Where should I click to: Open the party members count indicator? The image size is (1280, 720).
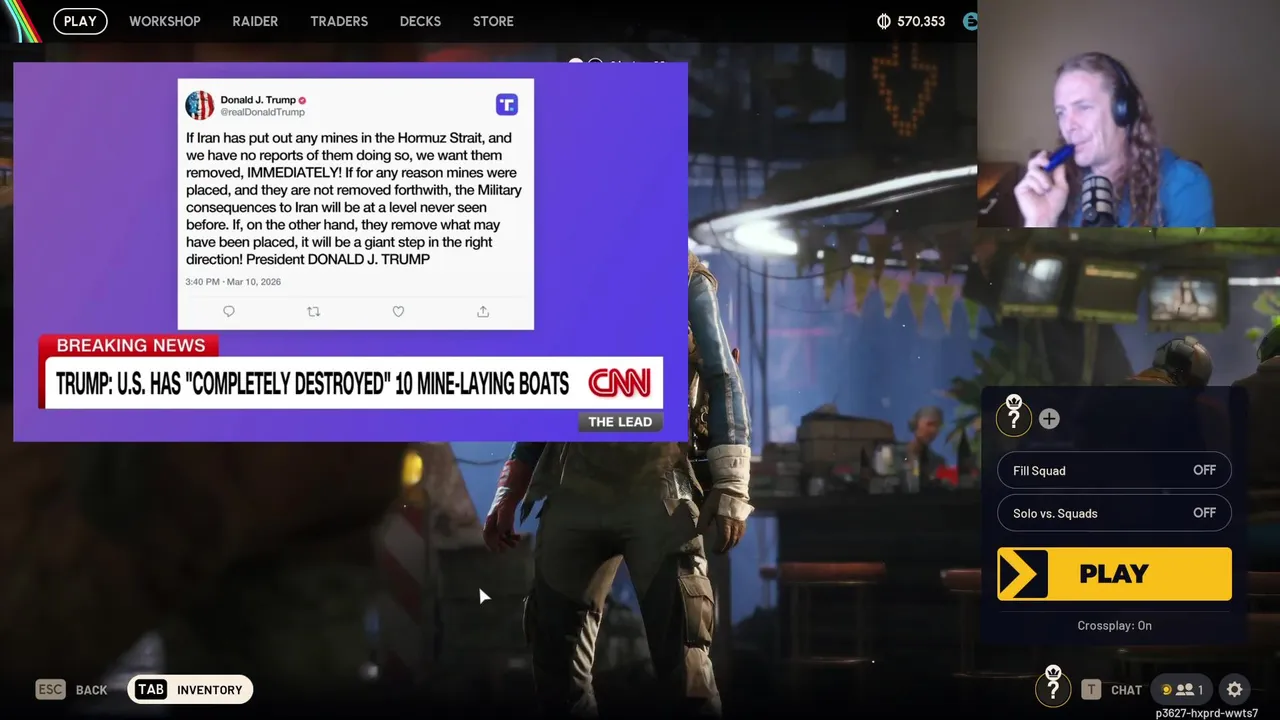[1181, 689]
